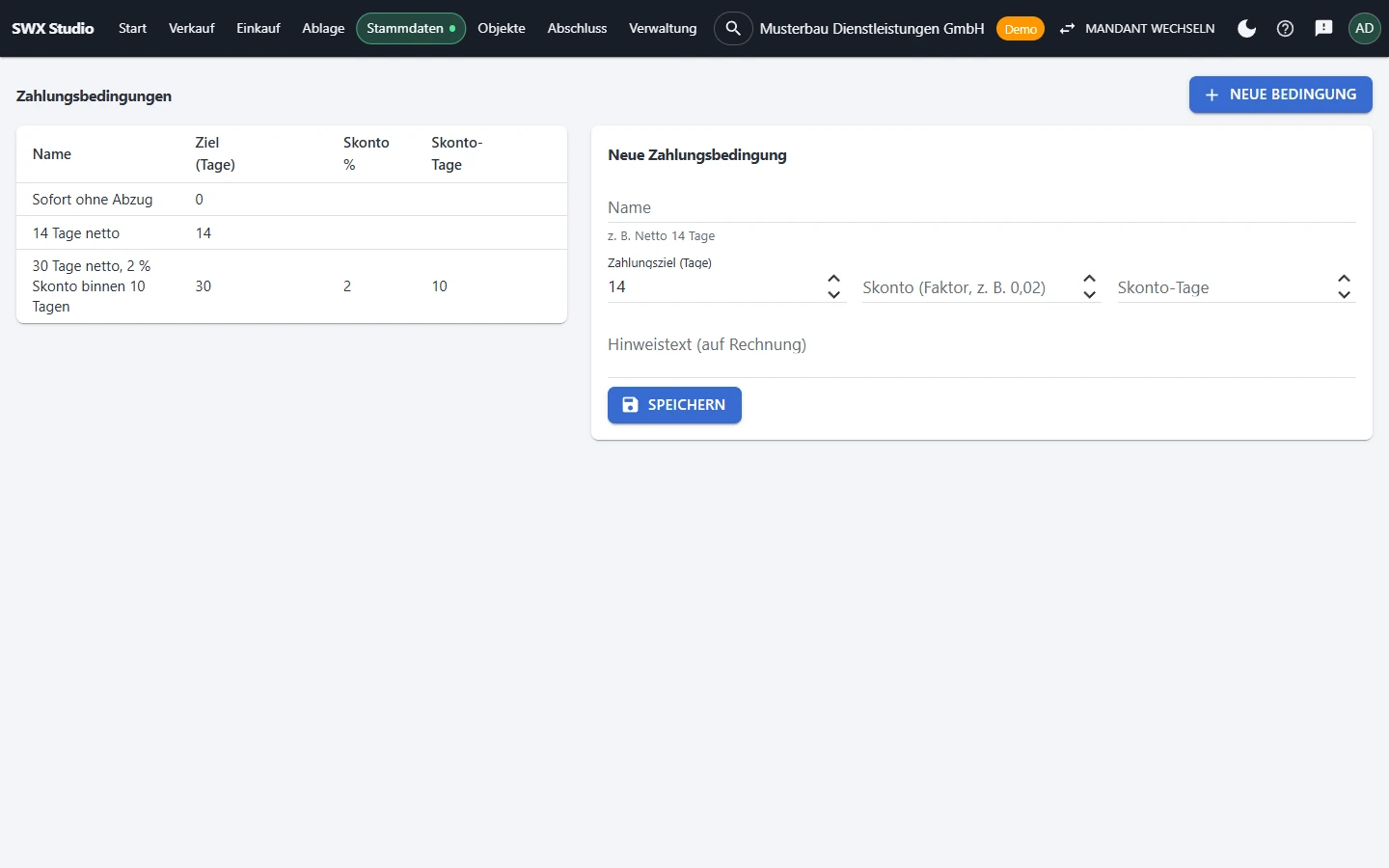Open the AD user avatar
This screenshot has height=868, width=1389.
[1364, 28]
